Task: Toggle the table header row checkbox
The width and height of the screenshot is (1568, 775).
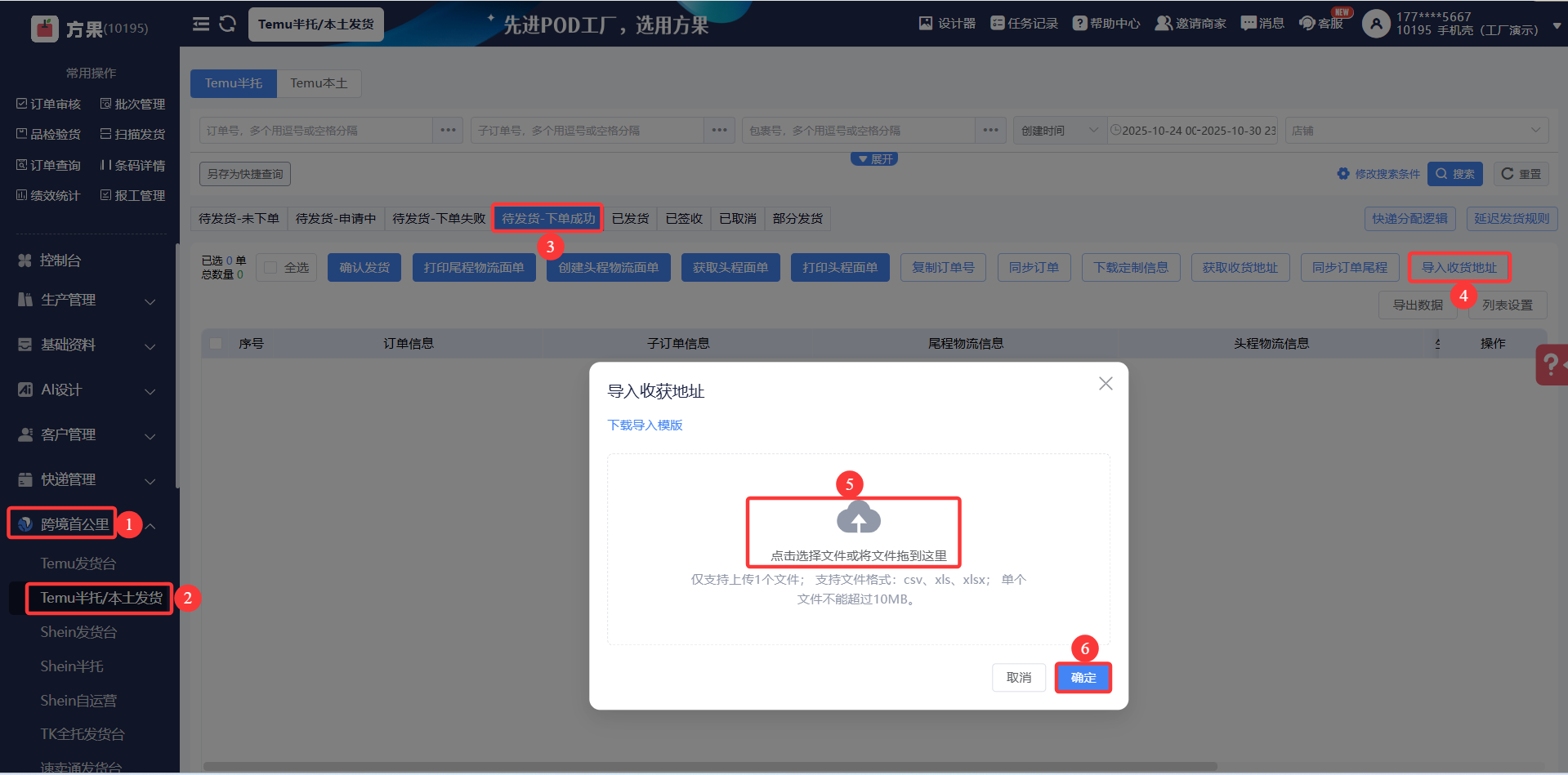Action: tap(216, 344)
